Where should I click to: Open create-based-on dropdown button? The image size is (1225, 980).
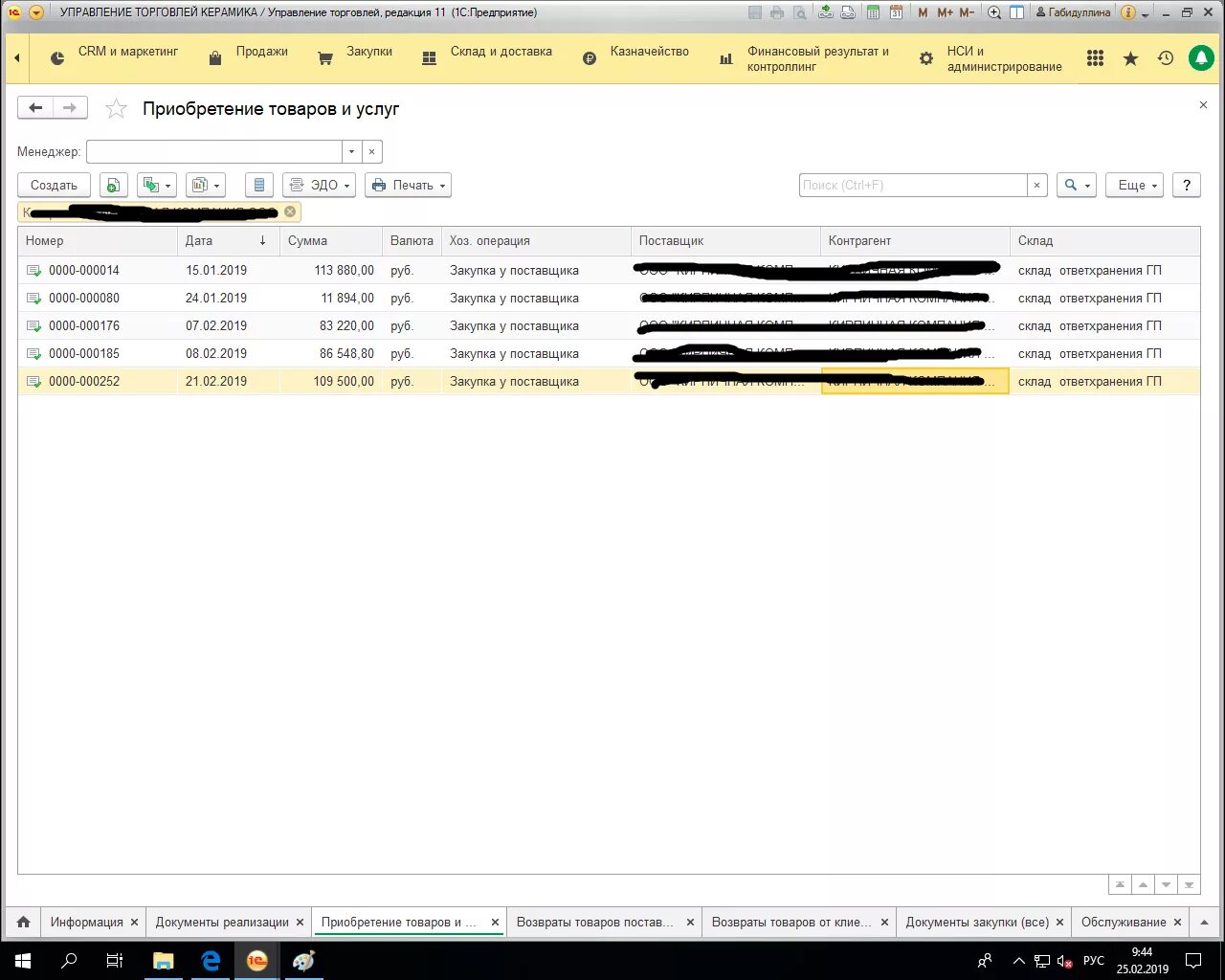157,185
